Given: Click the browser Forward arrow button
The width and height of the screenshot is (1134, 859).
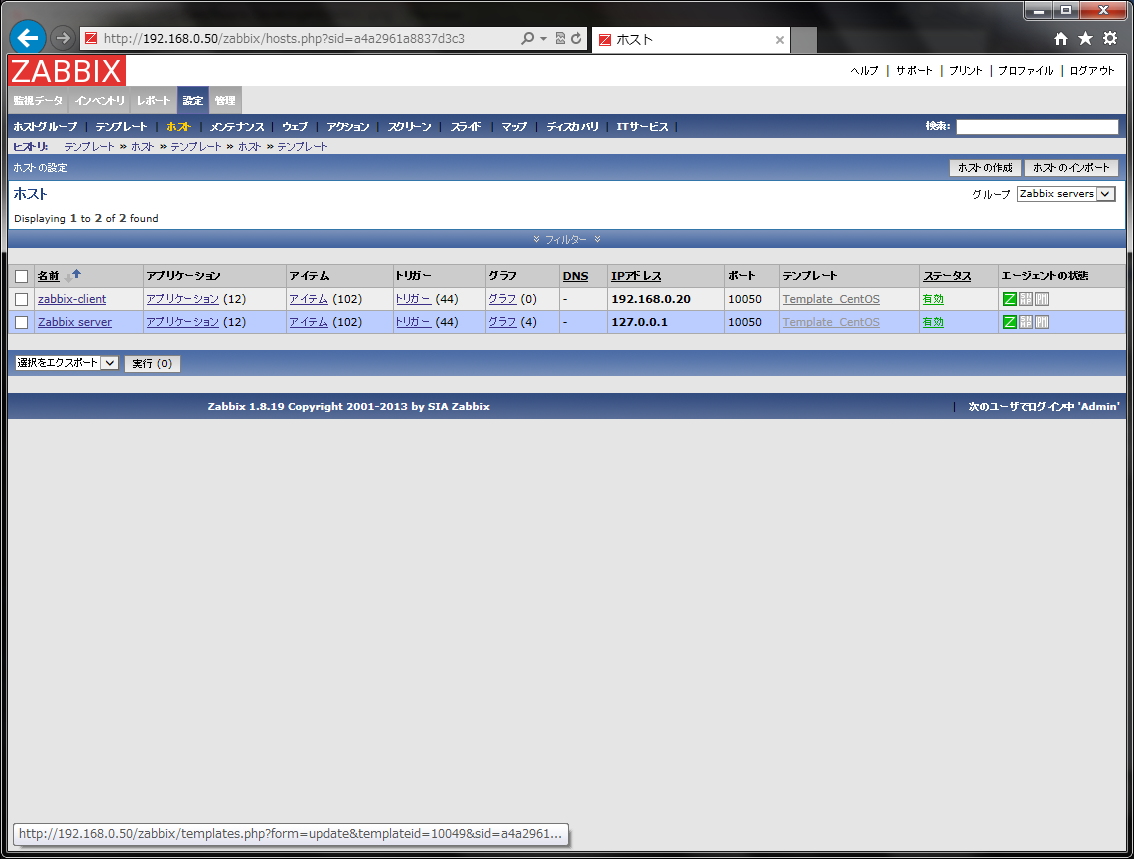Looking at the screenshot, I should click(63, 38).
